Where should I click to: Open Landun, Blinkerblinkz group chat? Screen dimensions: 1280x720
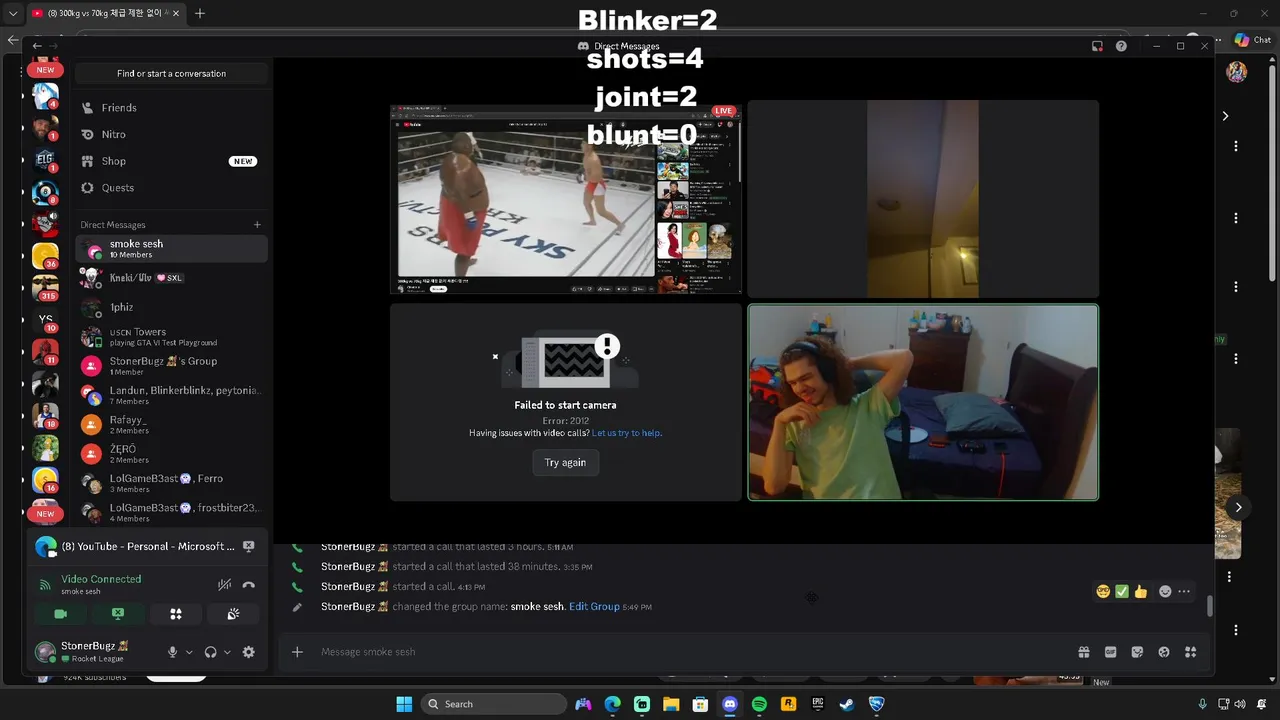(171, 395)
